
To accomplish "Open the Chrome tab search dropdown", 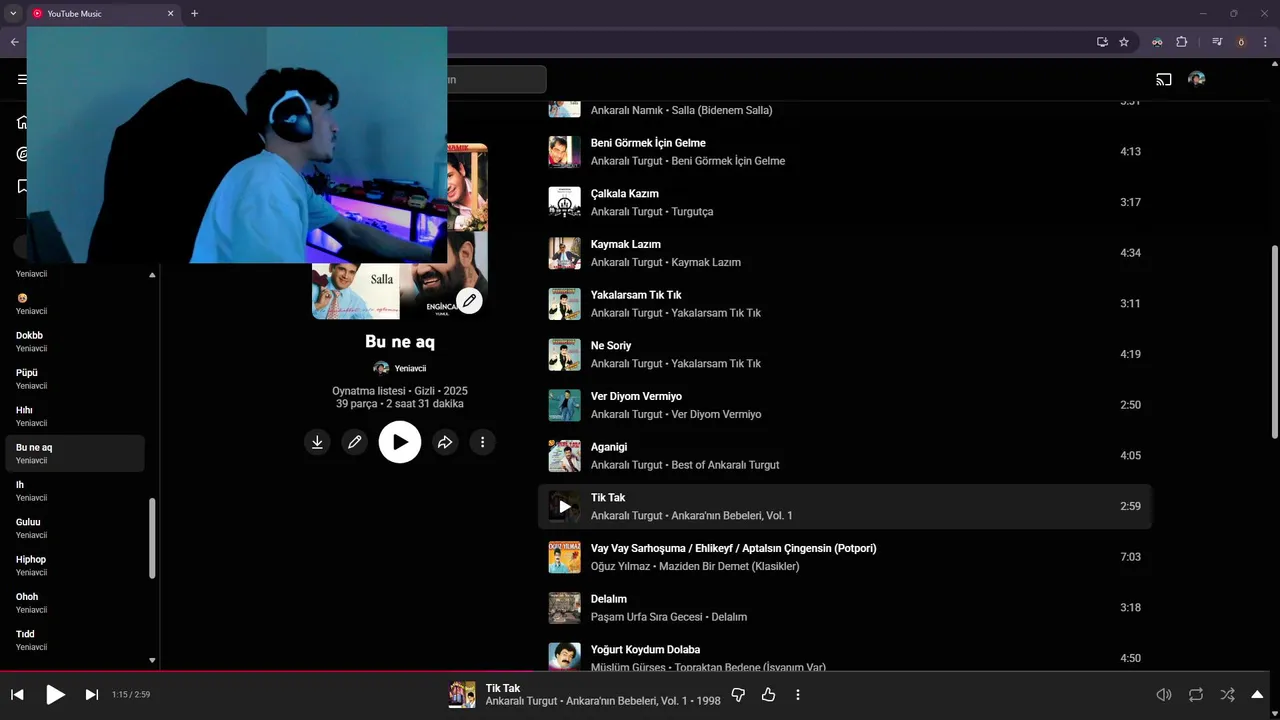I will (13, 13).
